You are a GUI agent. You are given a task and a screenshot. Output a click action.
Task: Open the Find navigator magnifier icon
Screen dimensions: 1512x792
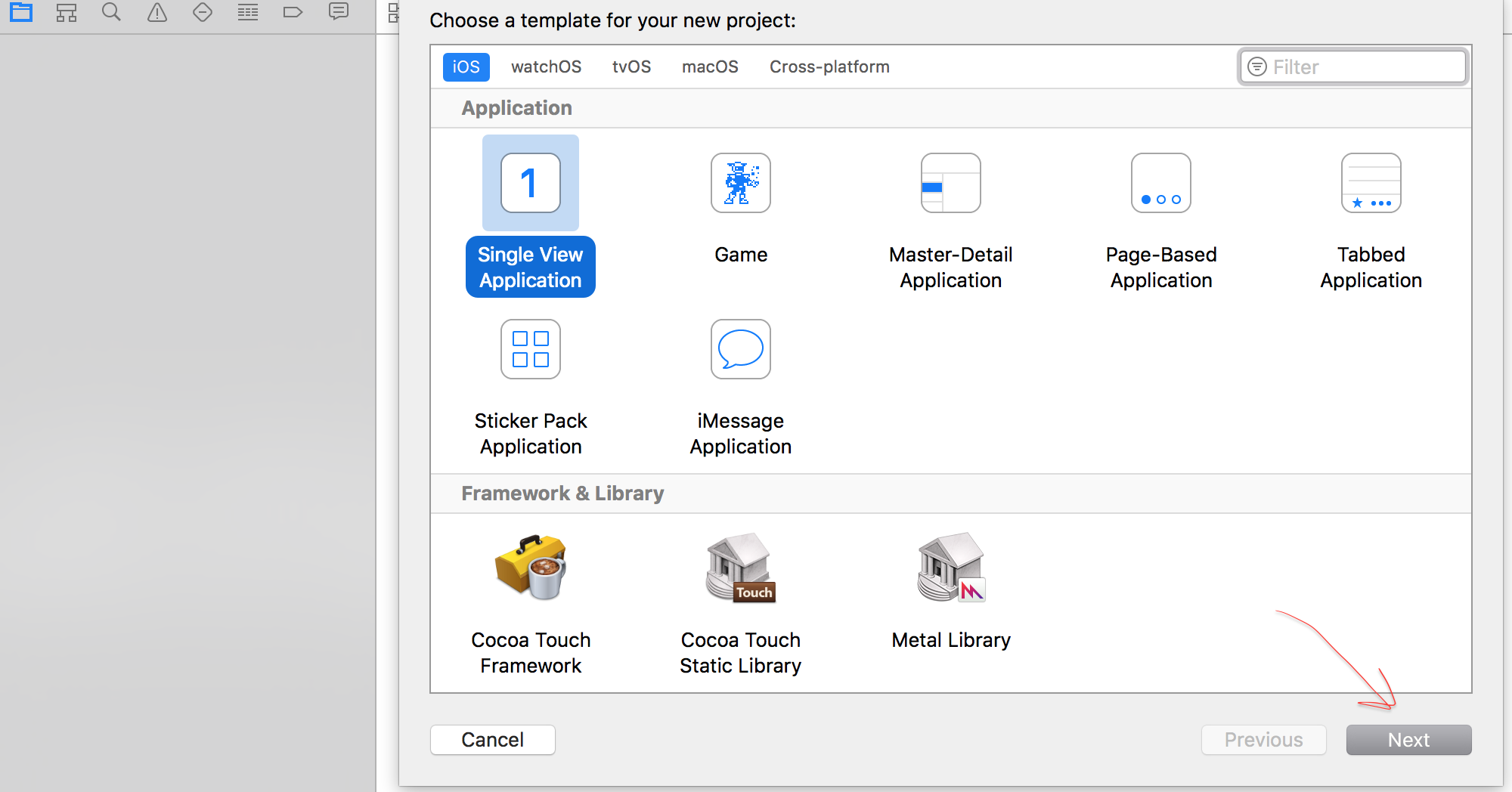pyautogui.click(x=111, y=12)
